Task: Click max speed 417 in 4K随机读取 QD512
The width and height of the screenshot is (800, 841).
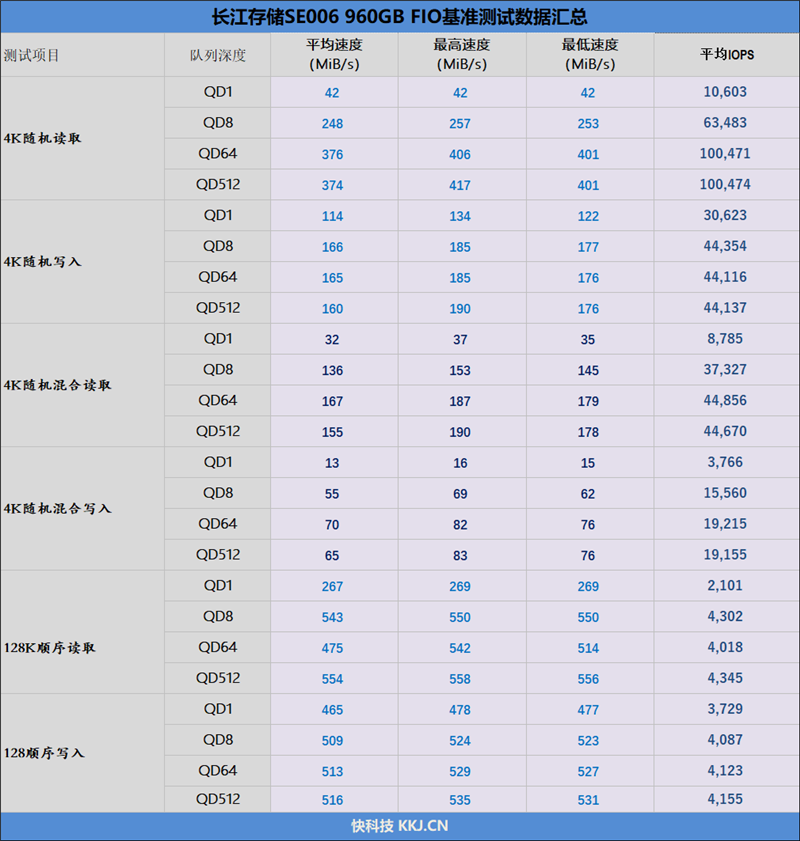Action: click(460, 186)
